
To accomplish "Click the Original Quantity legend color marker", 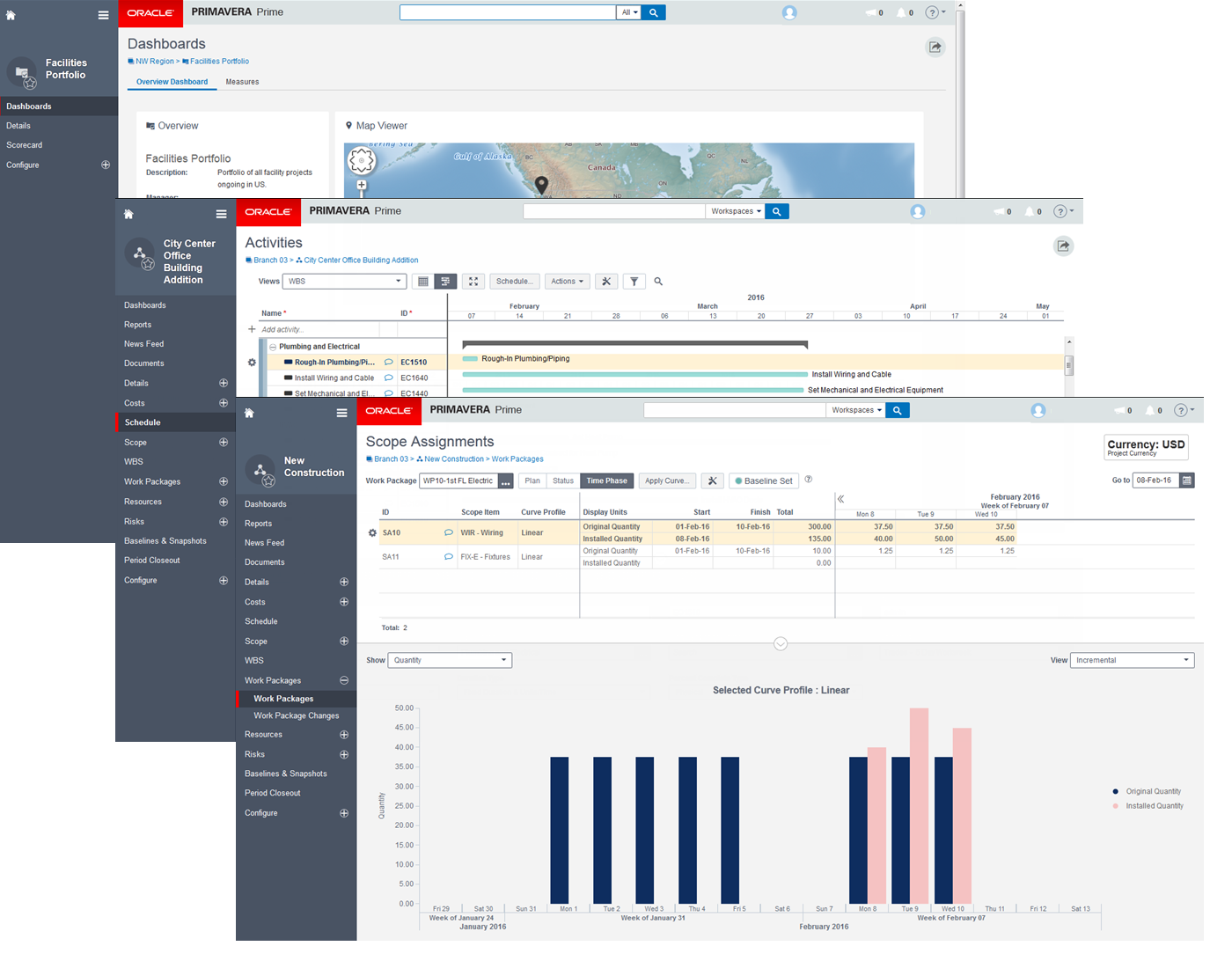I will (1116, 791).
